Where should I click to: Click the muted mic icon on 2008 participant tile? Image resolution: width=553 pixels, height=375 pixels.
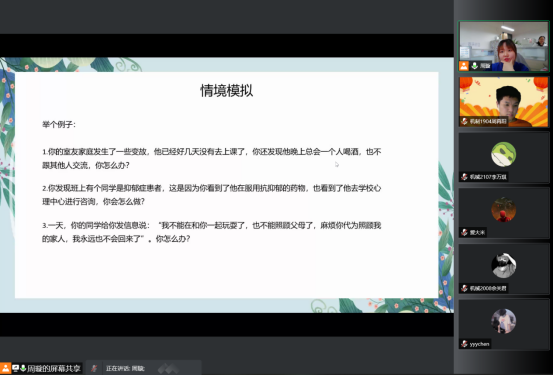[464, 288]
